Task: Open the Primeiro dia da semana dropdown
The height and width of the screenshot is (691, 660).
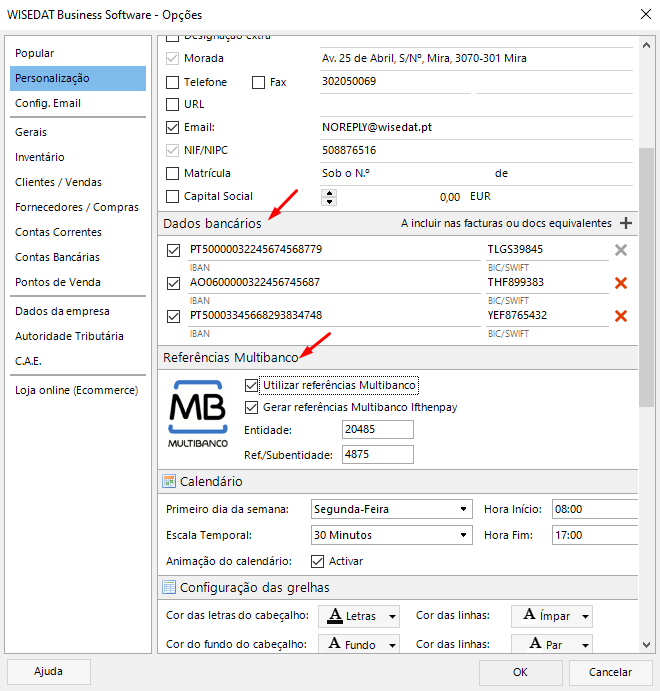Action: point(391,509)
